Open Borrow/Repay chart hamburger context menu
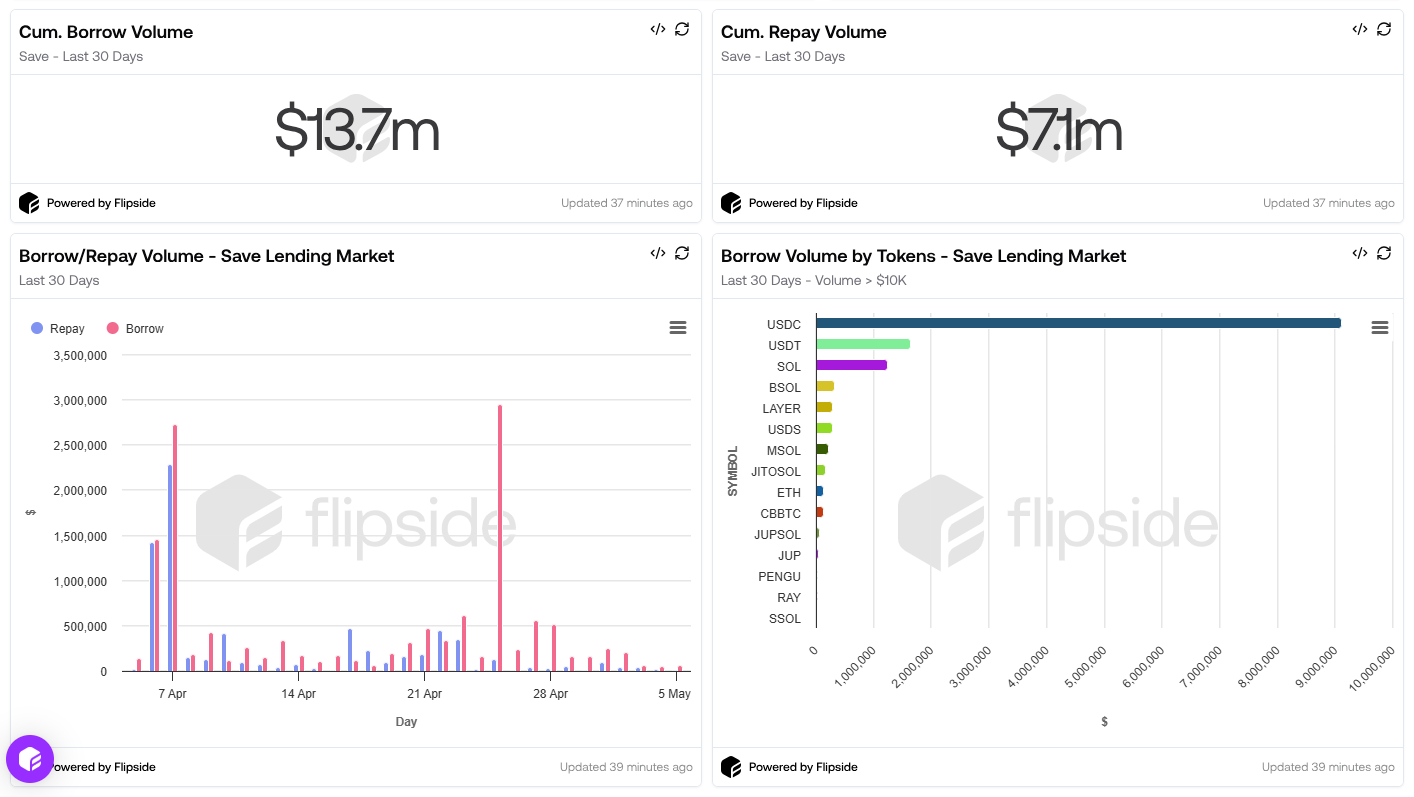This screenshot has width=1414, height=797. 677,328
